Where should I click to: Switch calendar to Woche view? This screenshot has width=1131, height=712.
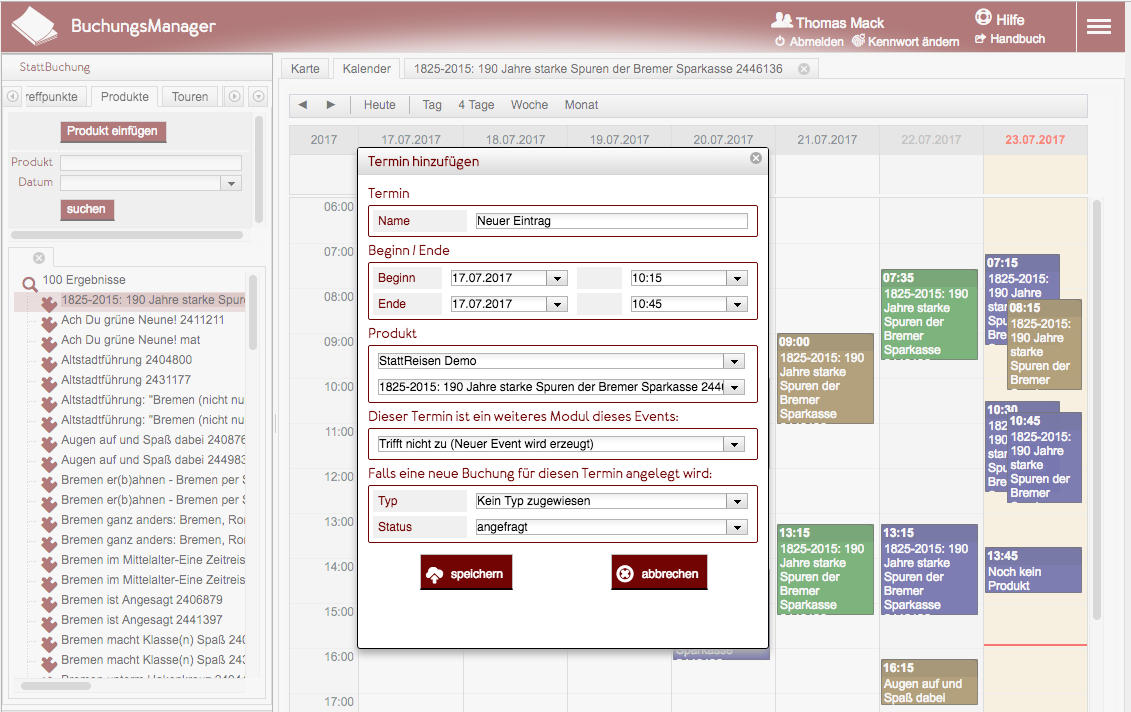coord(529,105)
